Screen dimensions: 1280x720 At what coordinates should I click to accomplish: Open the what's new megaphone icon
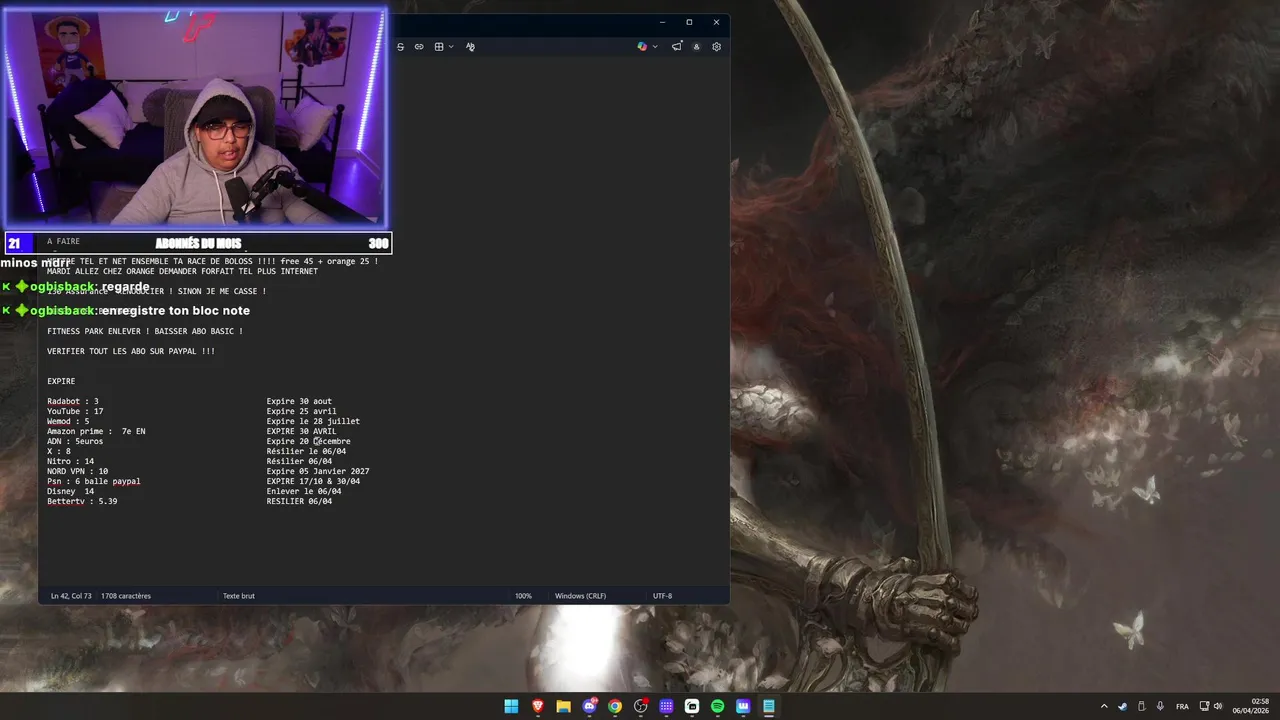coord(677,46)
